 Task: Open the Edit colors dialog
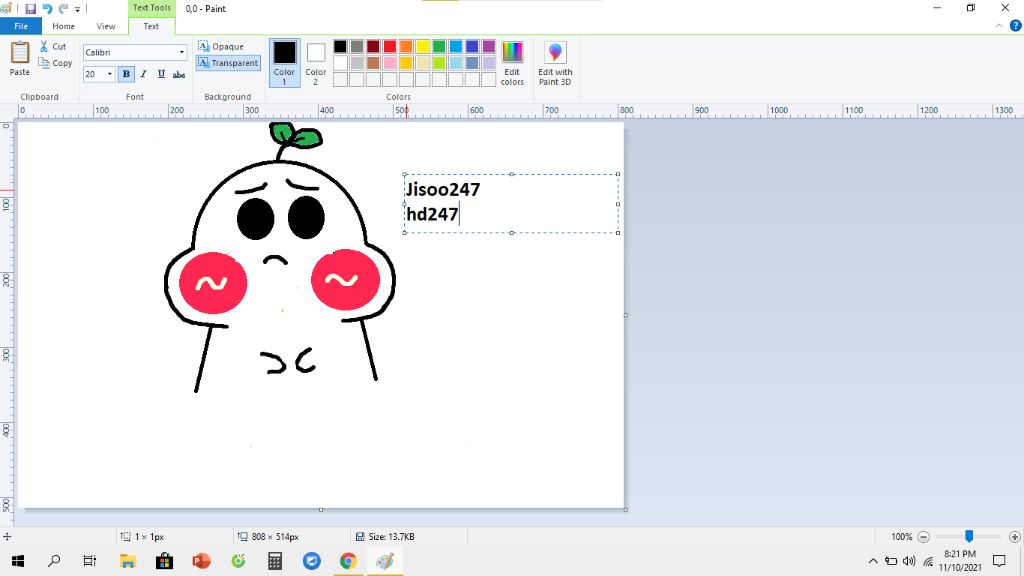tap(512, 63)
